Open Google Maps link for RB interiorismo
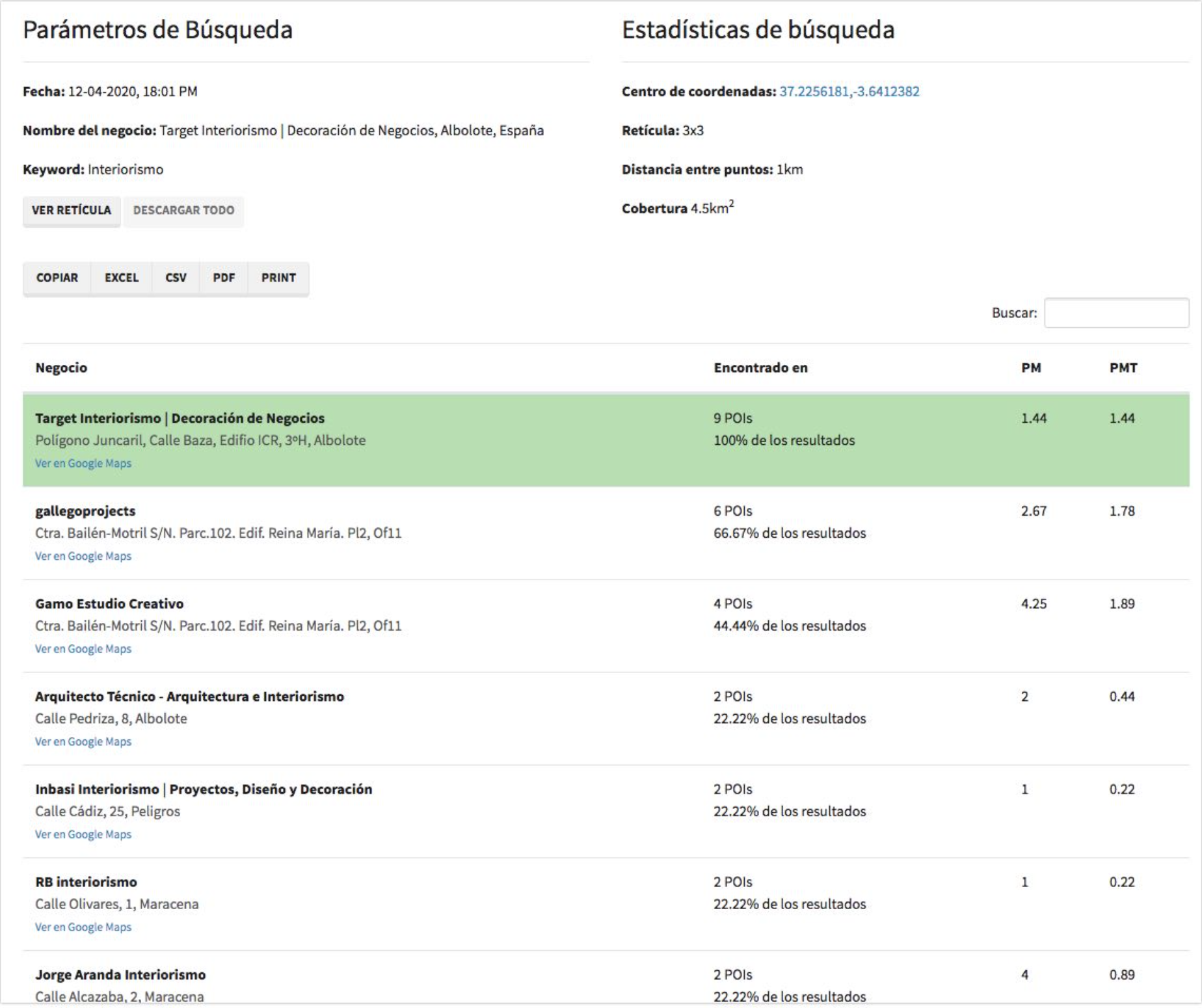Image resolution: width=1202 pixels, height=1008 pixels. [x=83, y=927]
